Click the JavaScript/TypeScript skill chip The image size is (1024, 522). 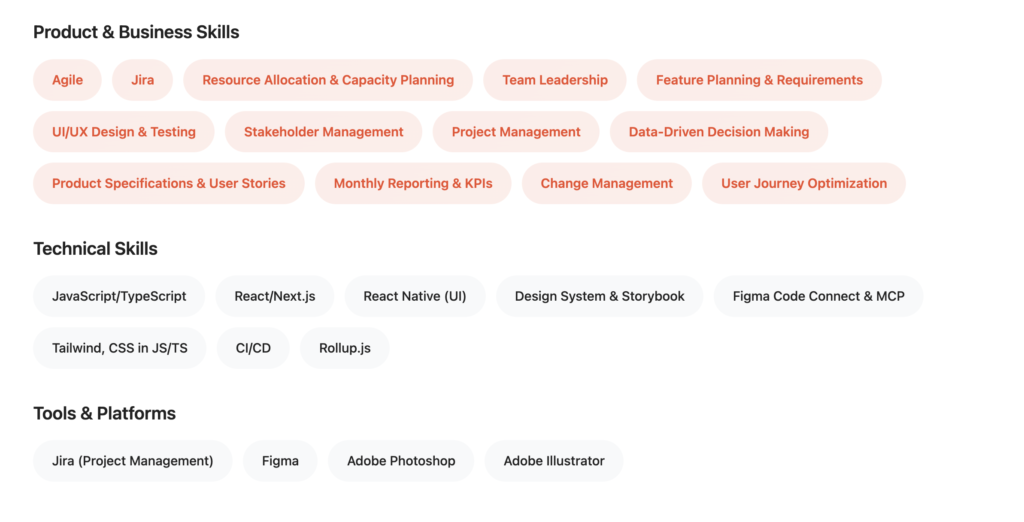[119, 296]
